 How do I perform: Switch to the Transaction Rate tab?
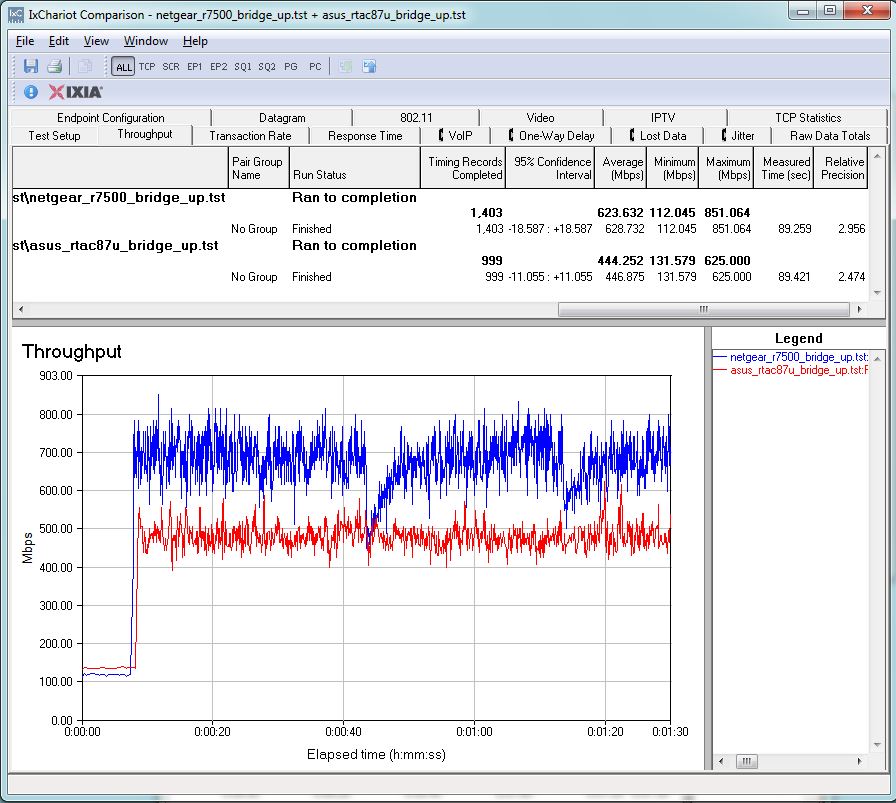pos(250,136)
